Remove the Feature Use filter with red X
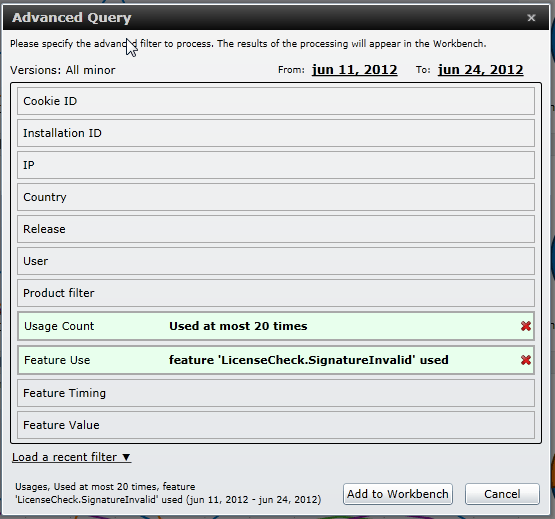This screenshot has width=555, height=519. click(526, 360)
